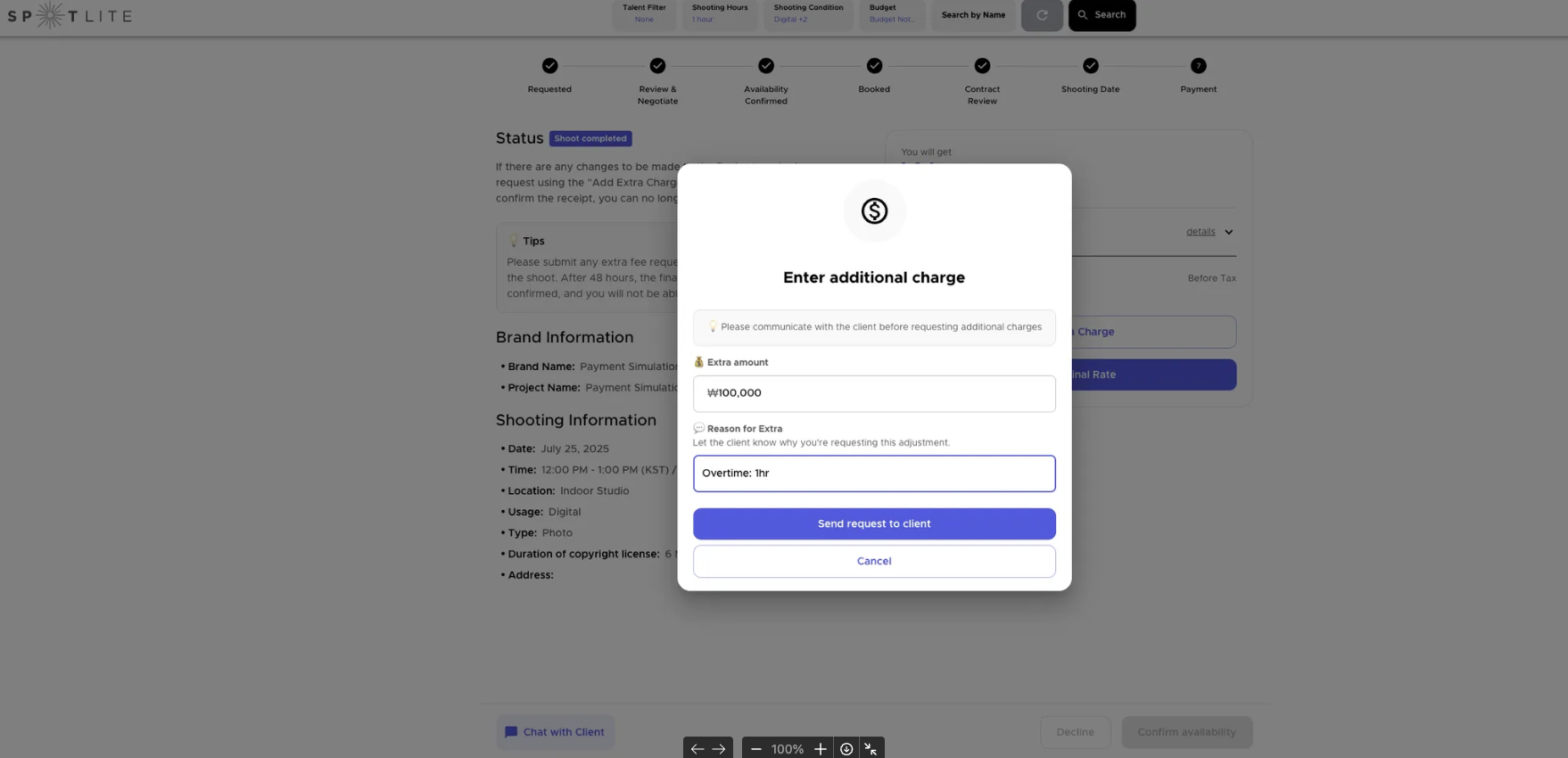
Task: Expand the details chevron
Action: click(x=1228, y=233)
